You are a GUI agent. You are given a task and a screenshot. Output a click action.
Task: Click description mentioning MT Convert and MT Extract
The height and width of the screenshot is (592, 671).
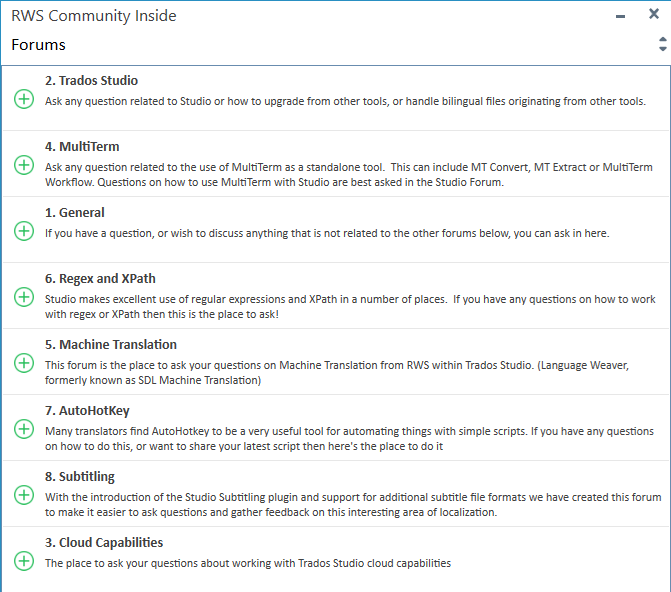point(349,175)
